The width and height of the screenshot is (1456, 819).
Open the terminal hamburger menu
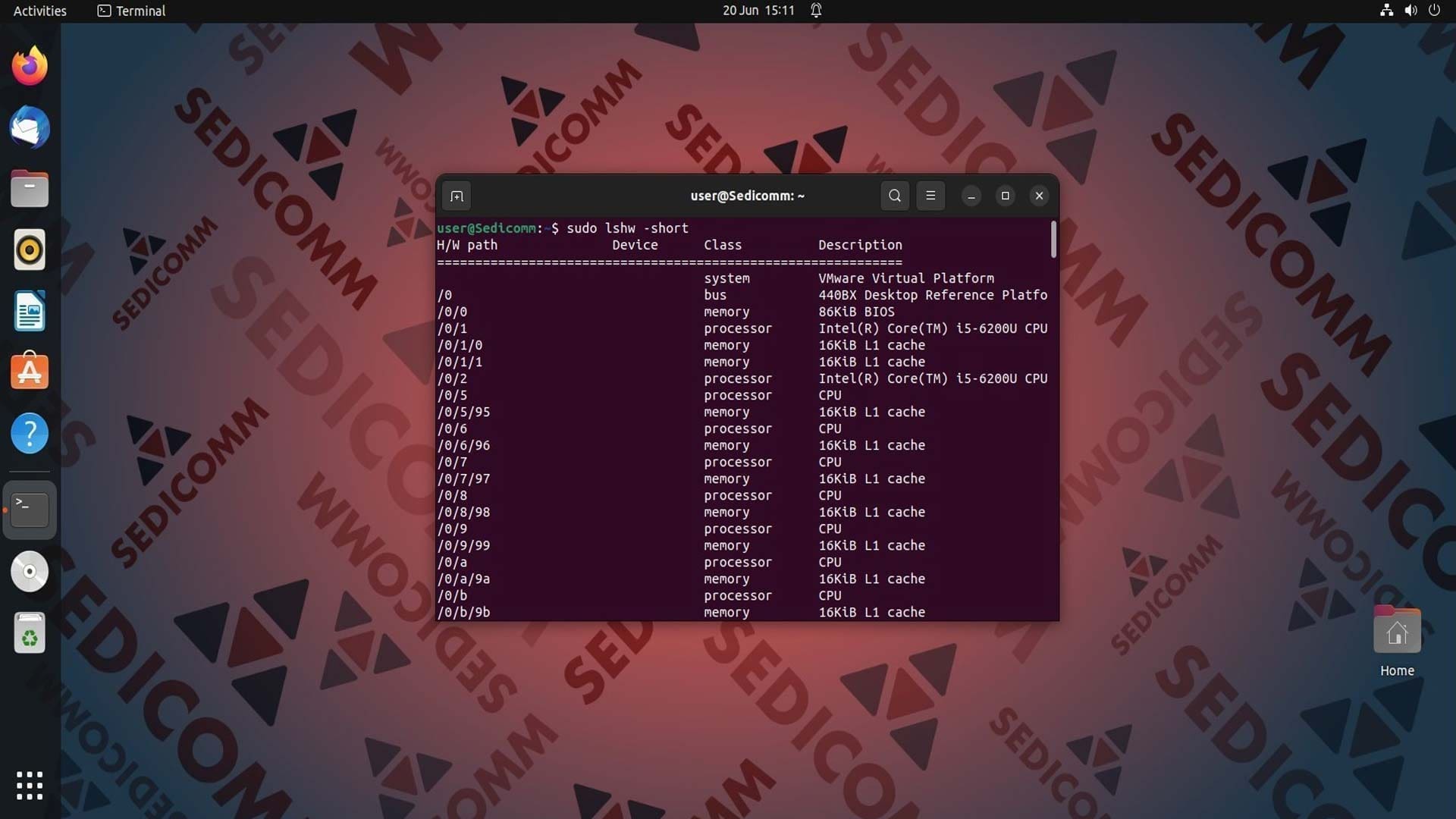click(930, 196)
